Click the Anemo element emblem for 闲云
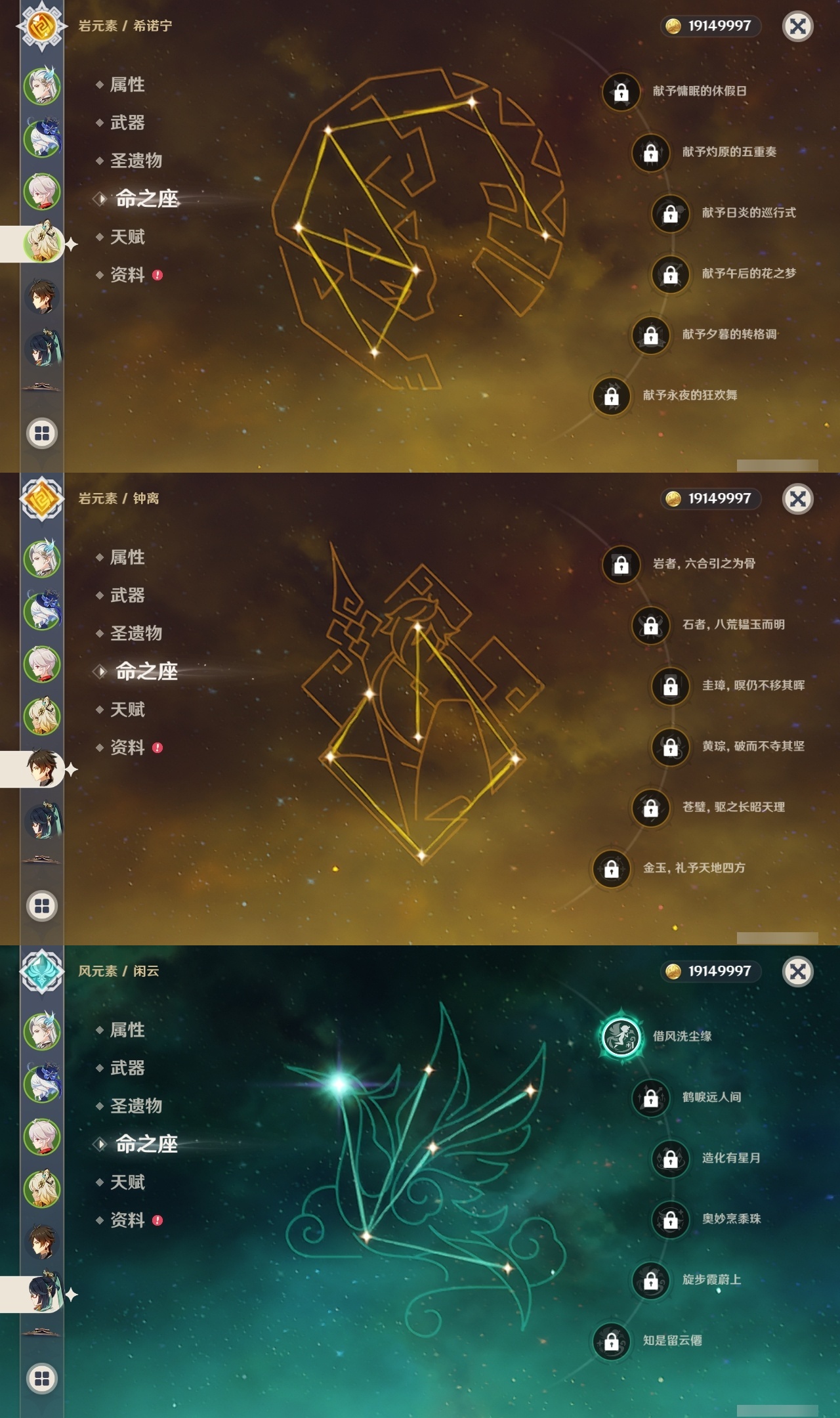The image size is (840, 1418). [42, 972]
